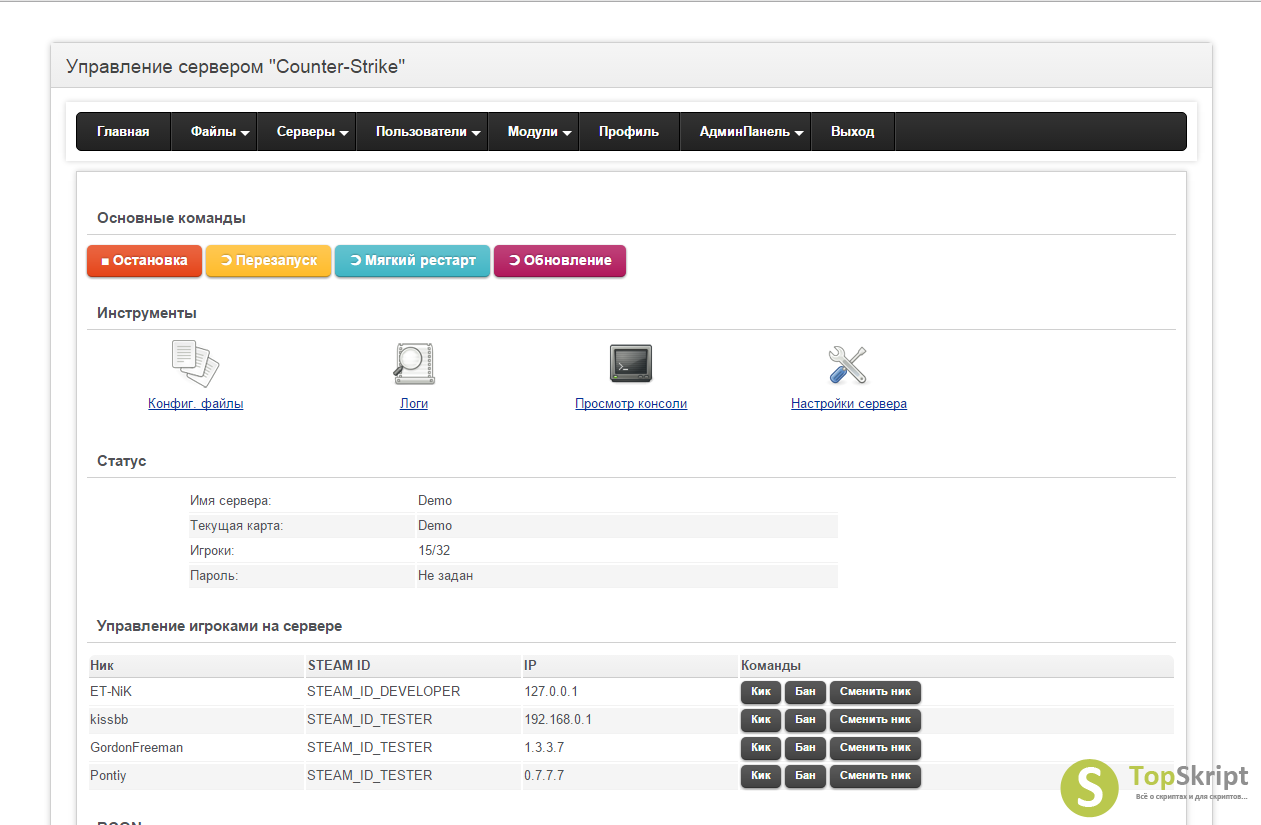Click the IP address 1.3.3.7

coord(542,748)
